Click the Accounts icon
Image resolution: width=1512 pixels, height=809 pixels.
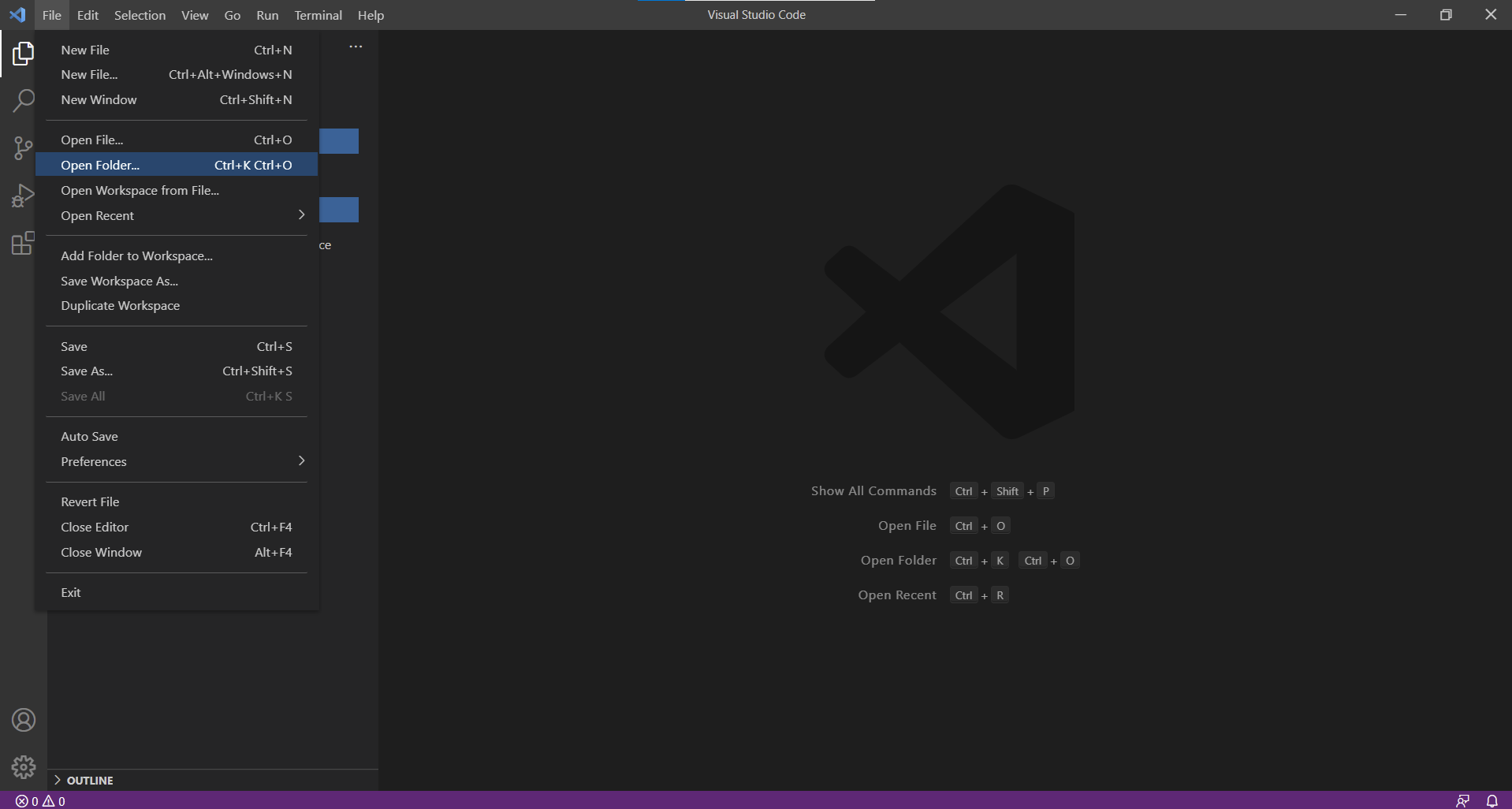click(24, 720)
